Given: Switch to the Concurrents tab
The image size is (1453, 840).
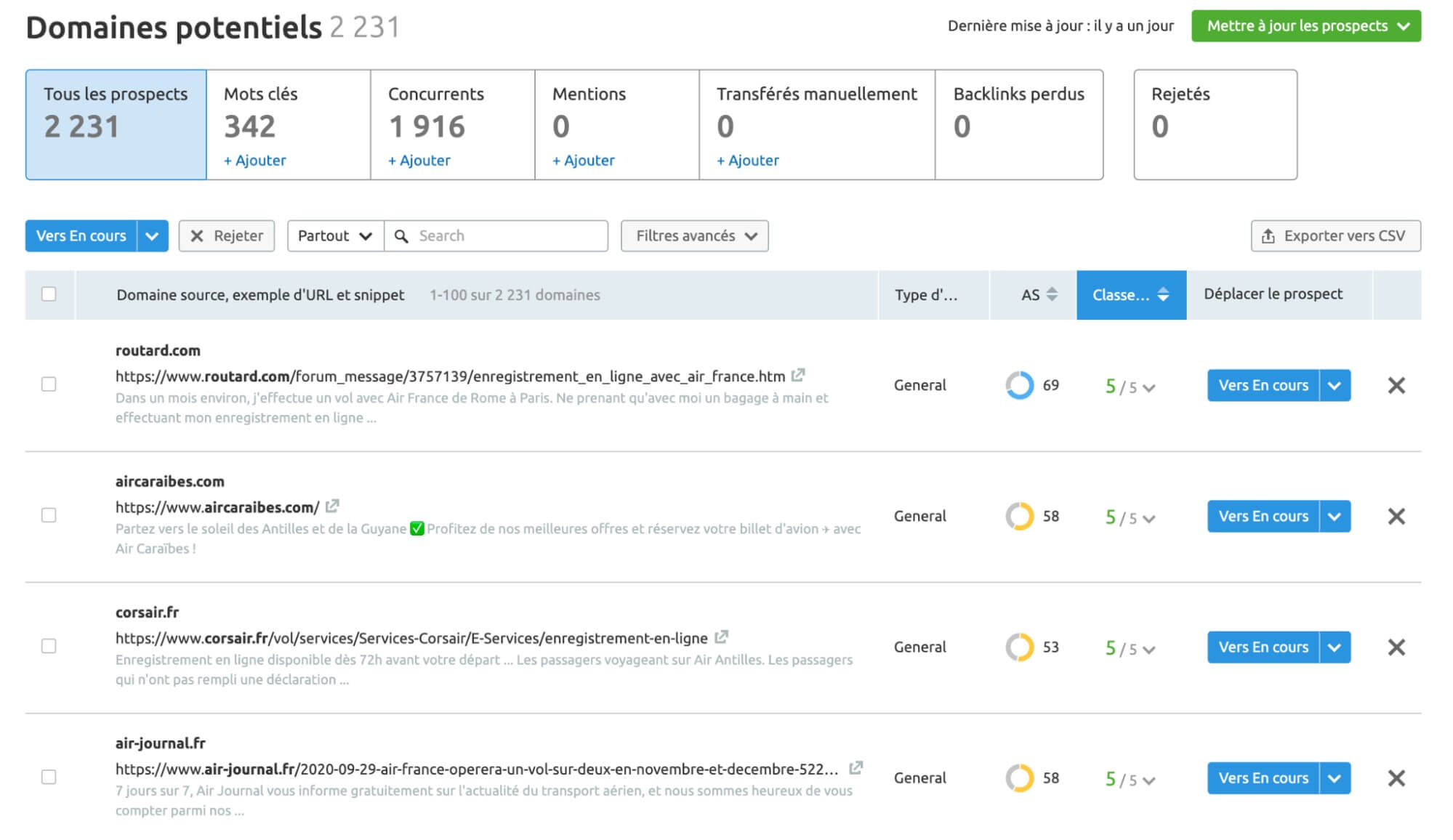Looking at the screenshot, I should click(453, 124).
